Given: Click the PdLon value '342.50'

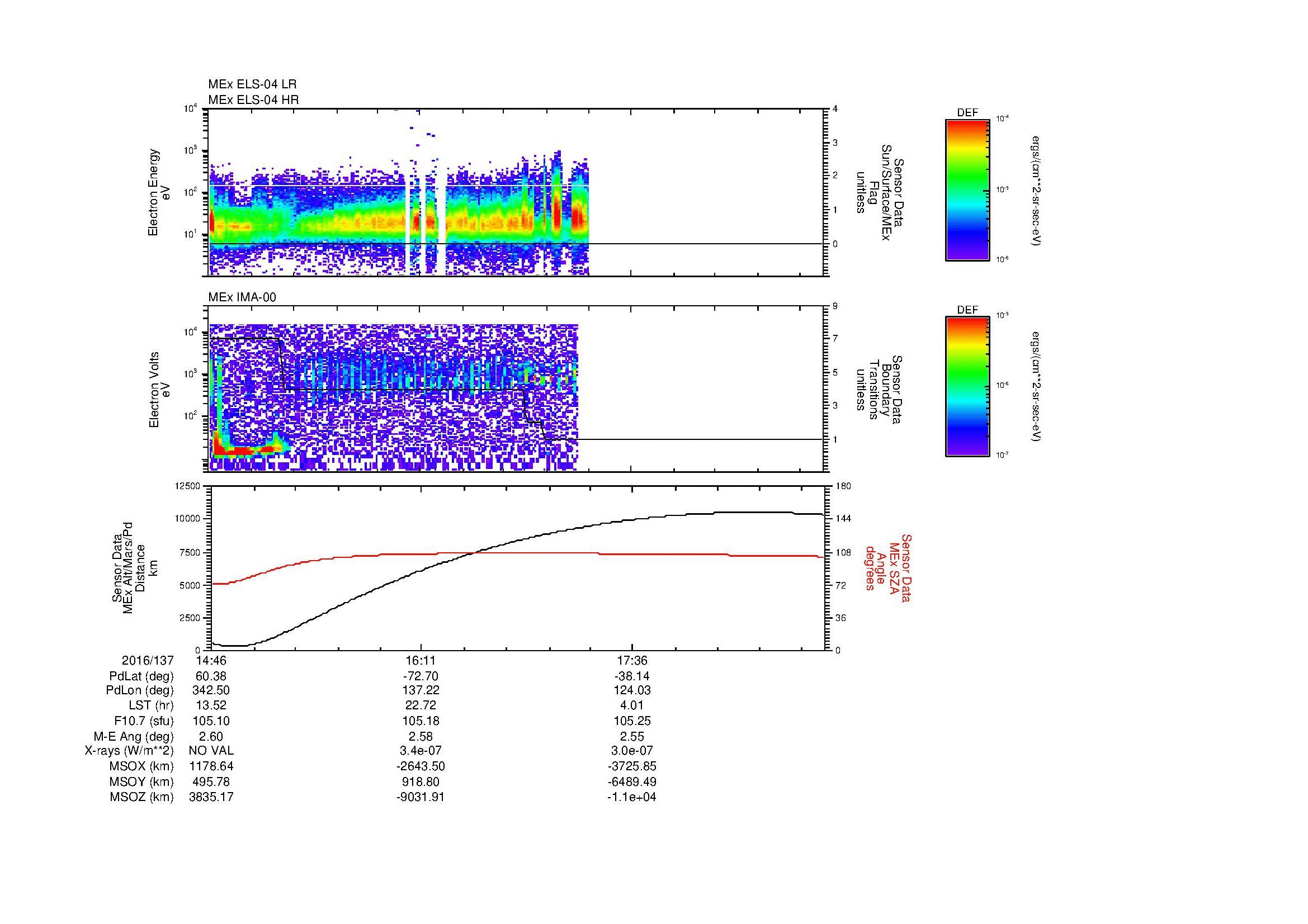Looking at the screenshot, I should tap(211, 690).
